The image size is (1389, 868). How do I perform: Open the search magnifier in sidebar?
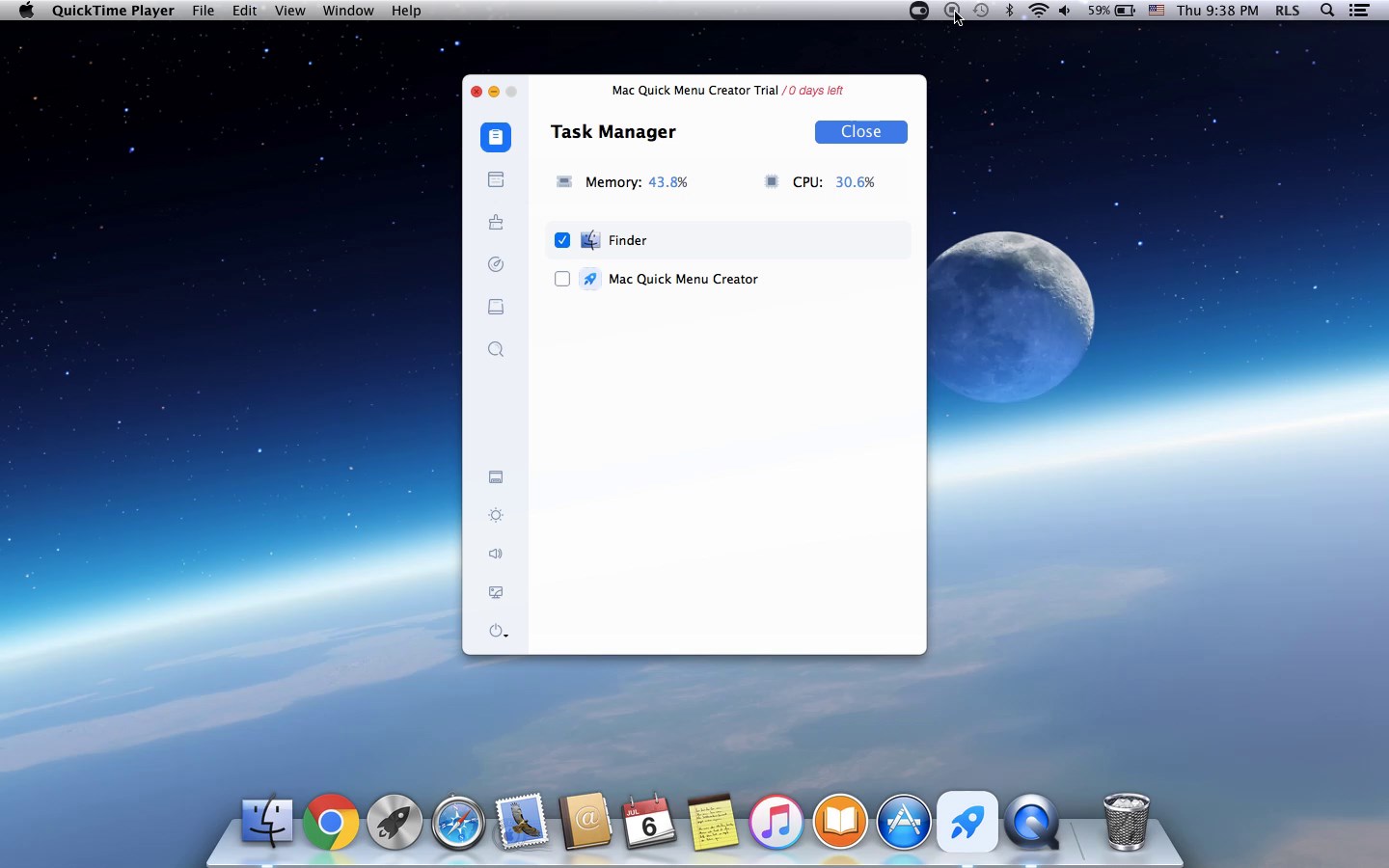tap(496, 350)
